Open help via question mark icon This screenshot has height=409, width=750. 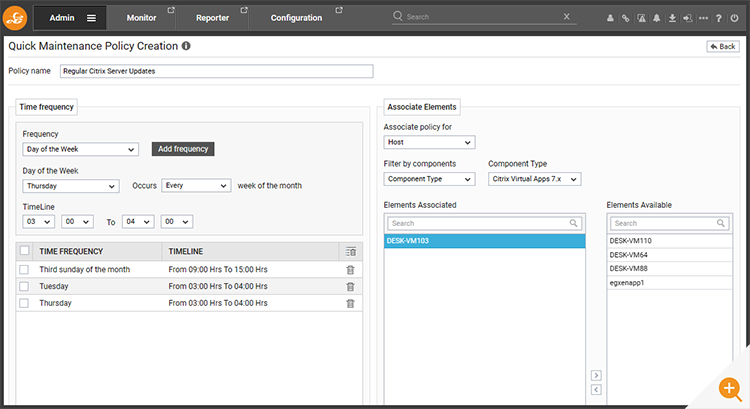[718, 18]
